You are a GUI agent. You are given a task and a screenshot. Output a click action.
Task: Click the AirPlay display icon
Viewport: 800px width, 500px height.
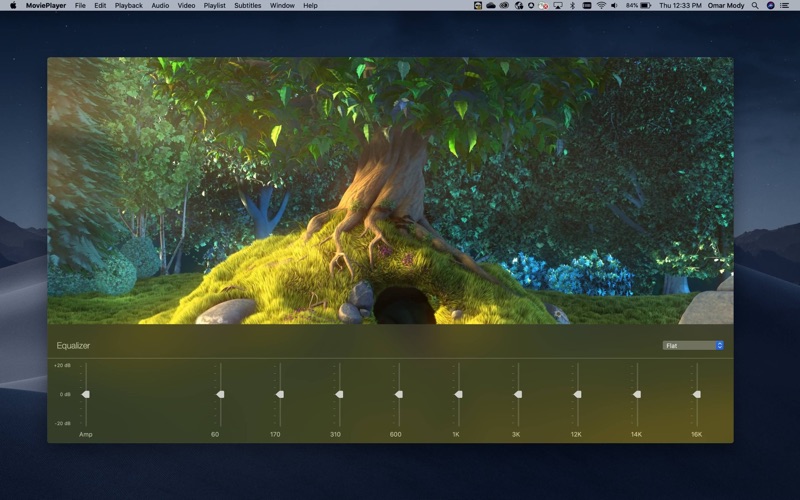pos(558,6)
